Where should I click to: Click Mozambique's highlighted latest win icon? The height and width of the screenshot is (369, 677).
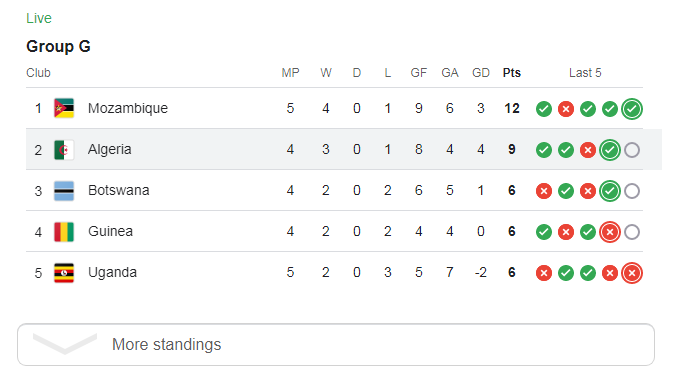(x=632, y=109)
